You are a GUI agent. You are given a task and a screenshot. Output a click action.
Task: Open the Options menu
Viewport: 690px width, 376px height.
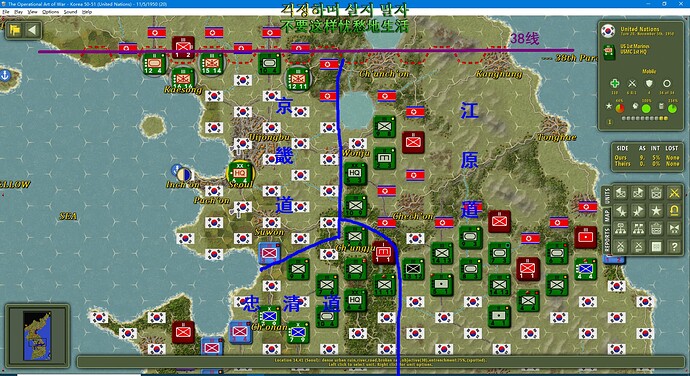point(51,12)
